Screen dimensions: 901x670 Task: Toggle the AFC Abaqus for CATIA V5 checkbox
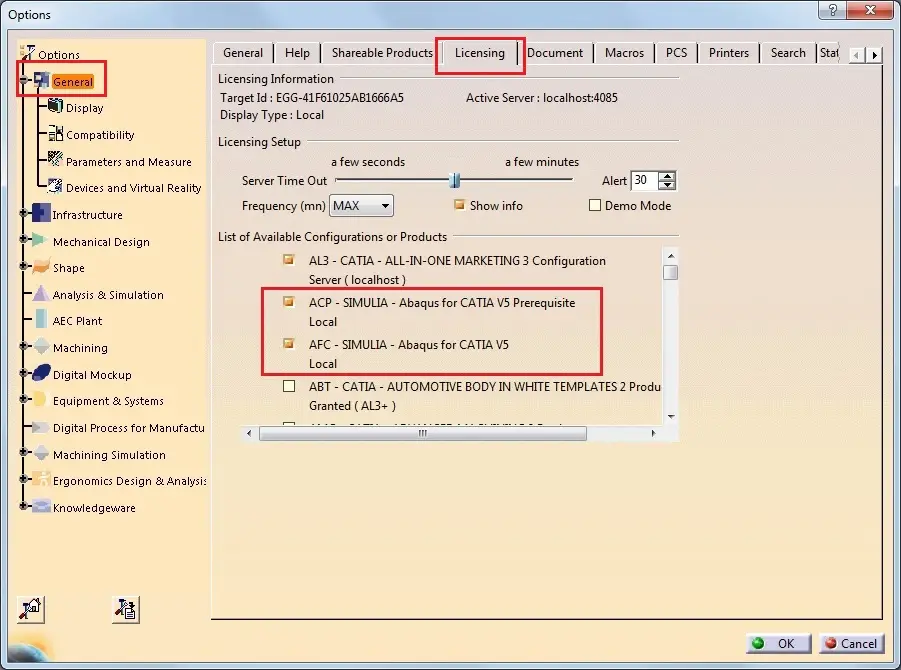click(289, 344)
